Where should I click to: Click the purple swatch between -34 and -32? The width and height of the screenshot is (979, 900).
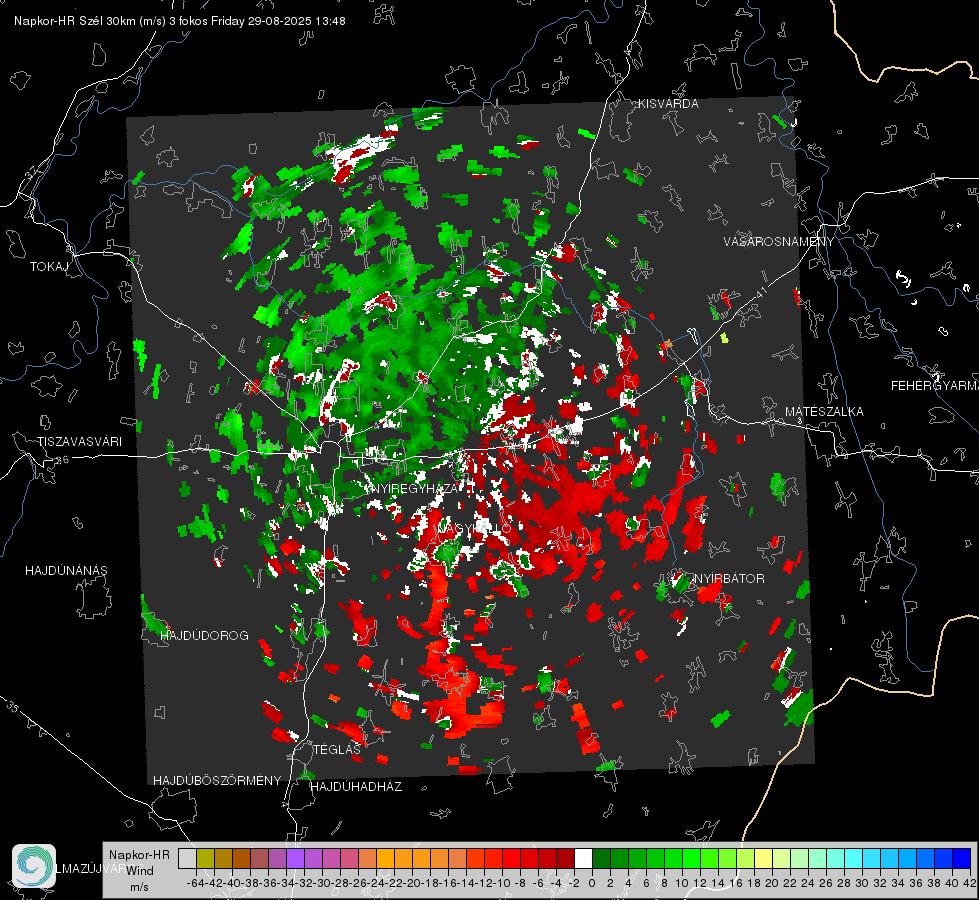(295, 859)
